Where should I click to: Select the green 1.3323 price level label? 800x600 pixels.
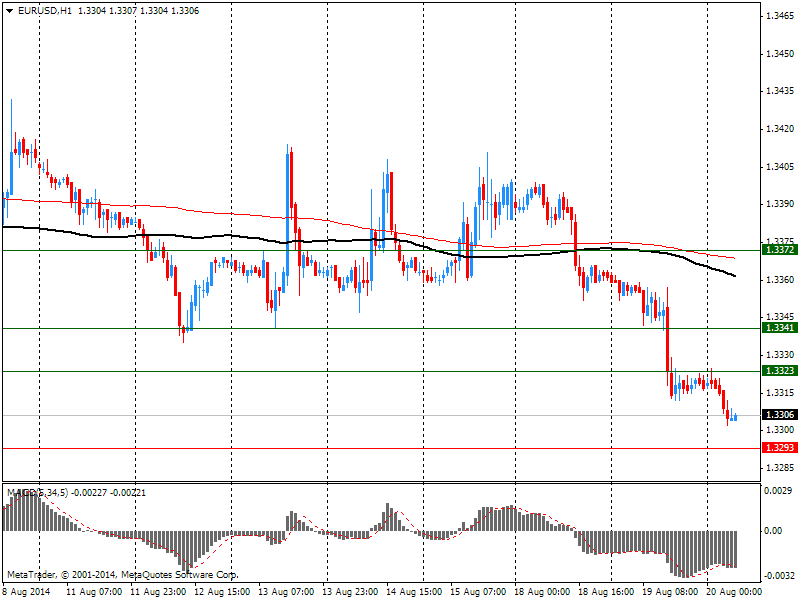coord(779,370)
